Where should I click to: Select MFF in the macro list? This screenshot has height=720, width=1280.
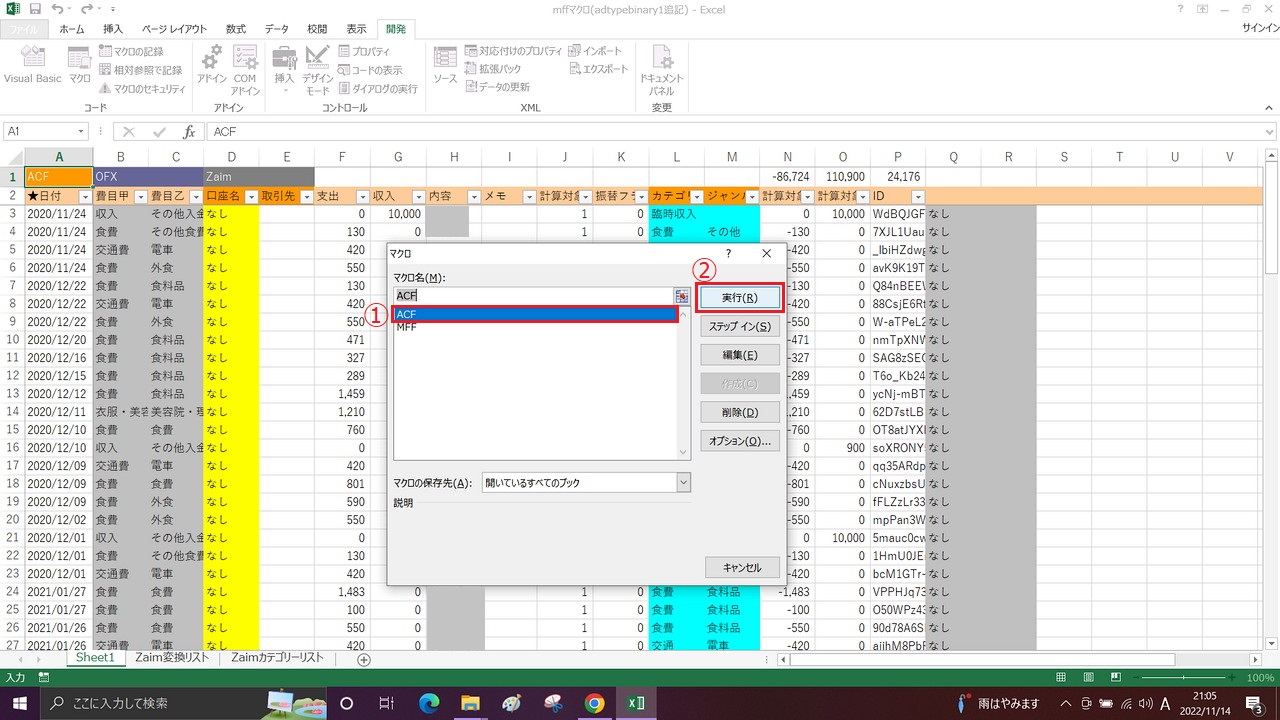coord(406,327)
